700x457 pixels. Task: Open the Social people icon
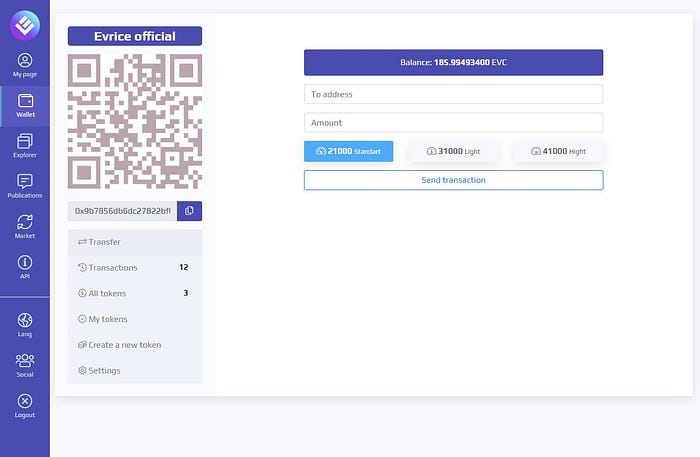pyautogui.click(x=25, y=366)
